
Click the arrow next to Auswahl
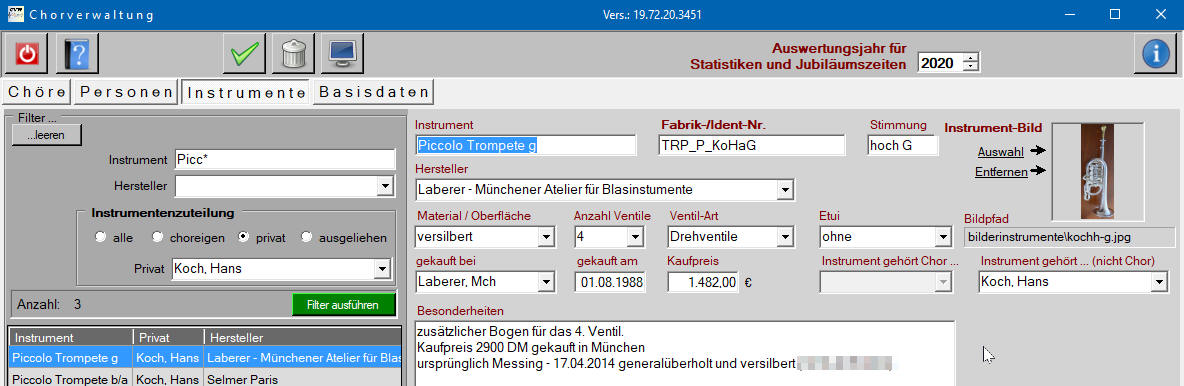coord(1038,151)
